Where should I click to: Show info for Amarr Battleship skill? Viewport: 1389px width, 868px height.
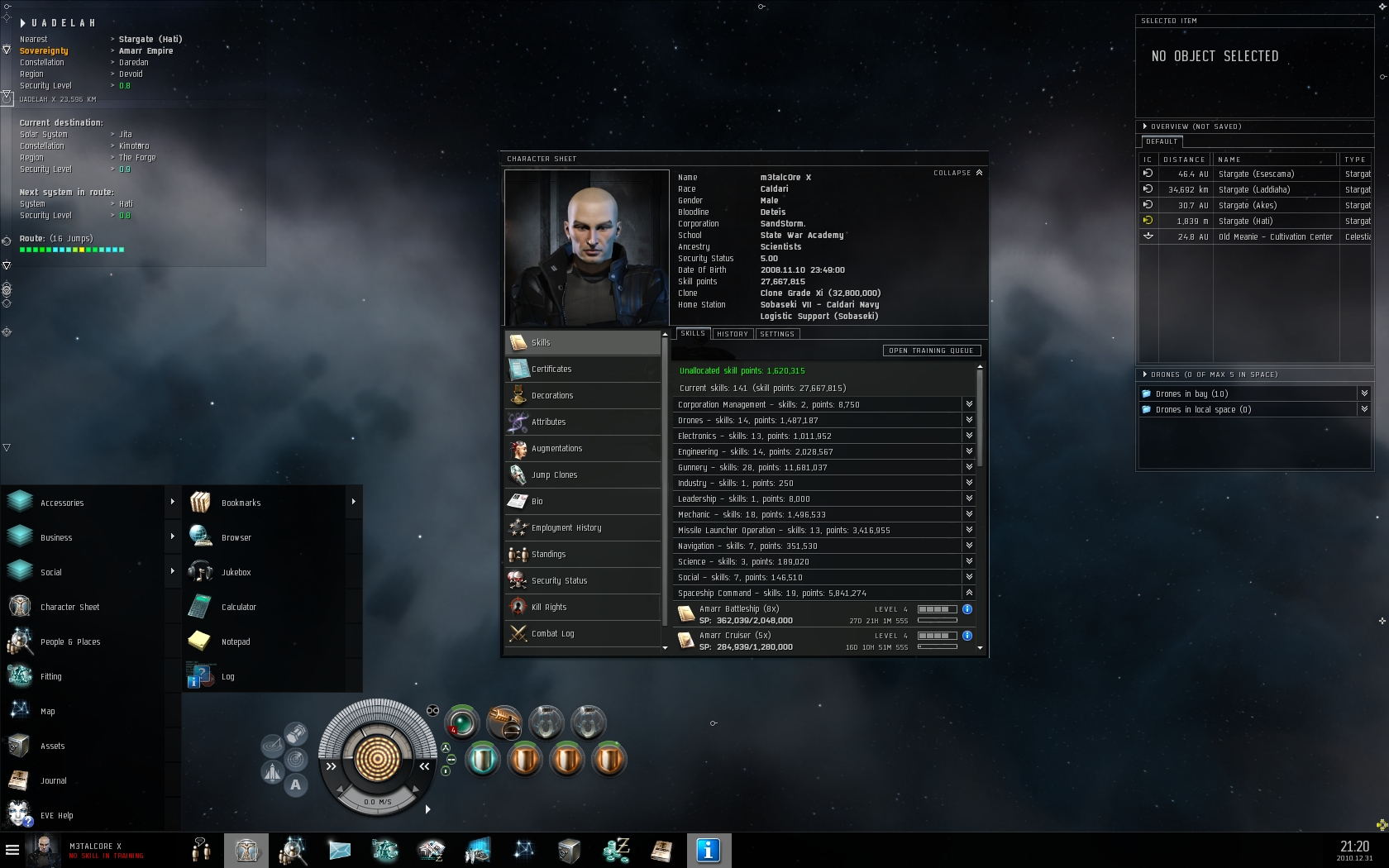coord(967,609)
